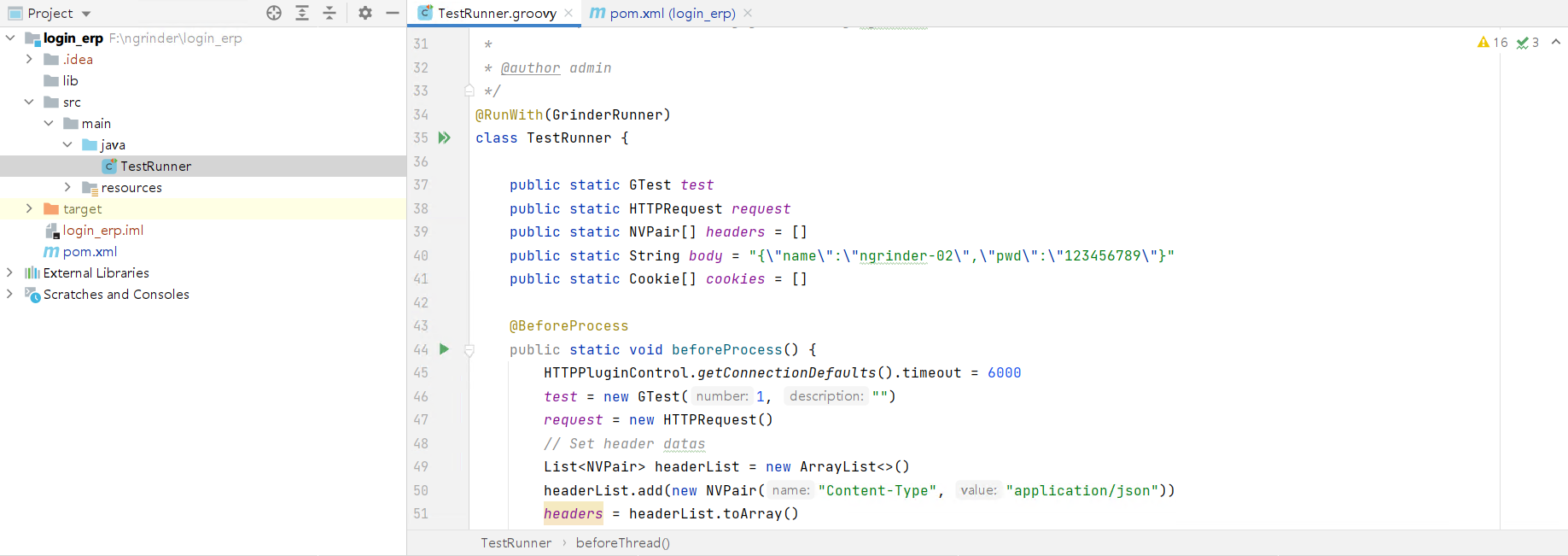Click the Collapse All icon in Project panel
Image resolution: width=1568 pixels, height=556 pixels.
(329, 13)
